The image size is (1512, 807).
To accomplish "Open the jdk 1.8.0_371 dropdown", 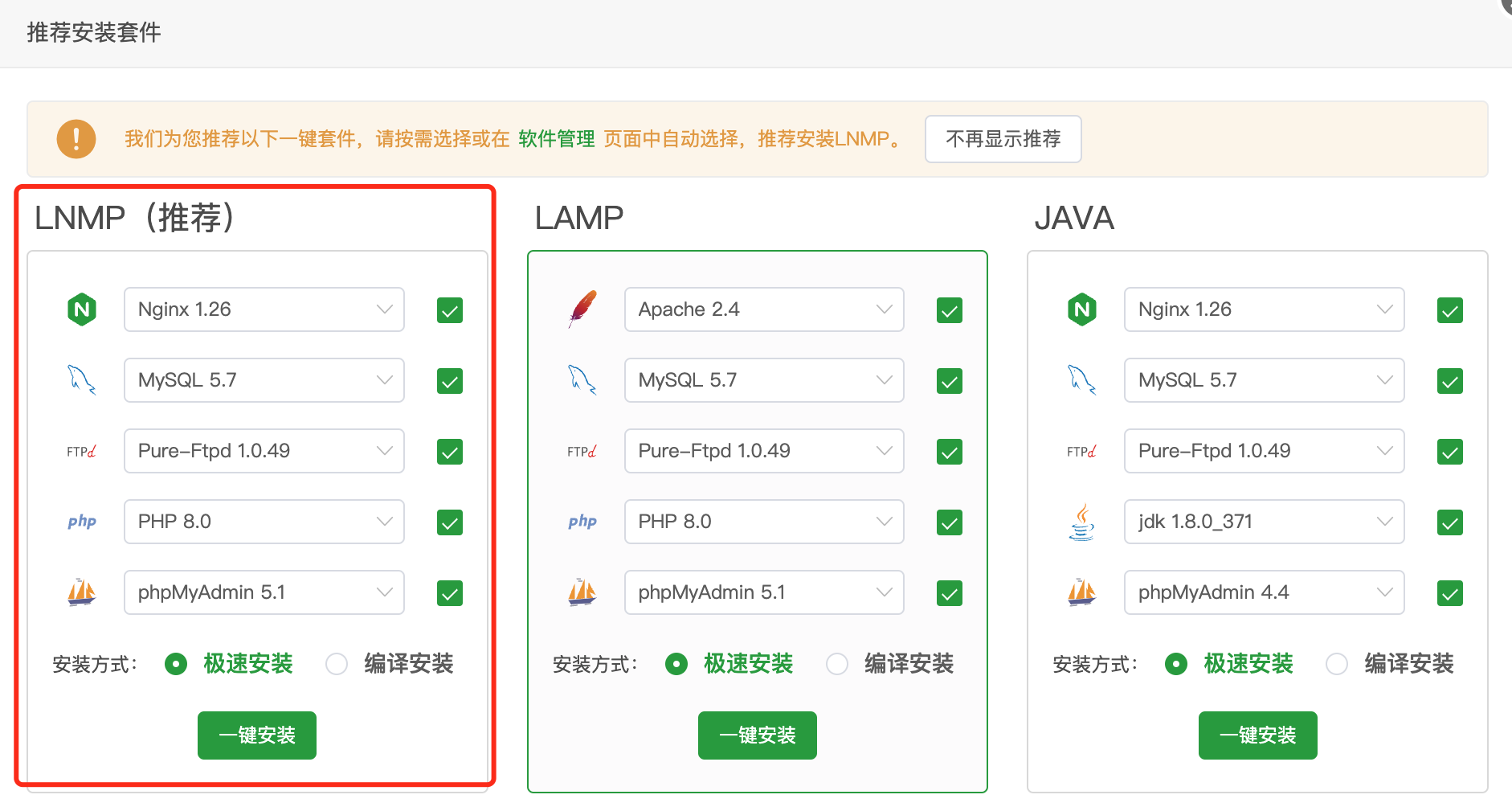I will point(1264,522).
